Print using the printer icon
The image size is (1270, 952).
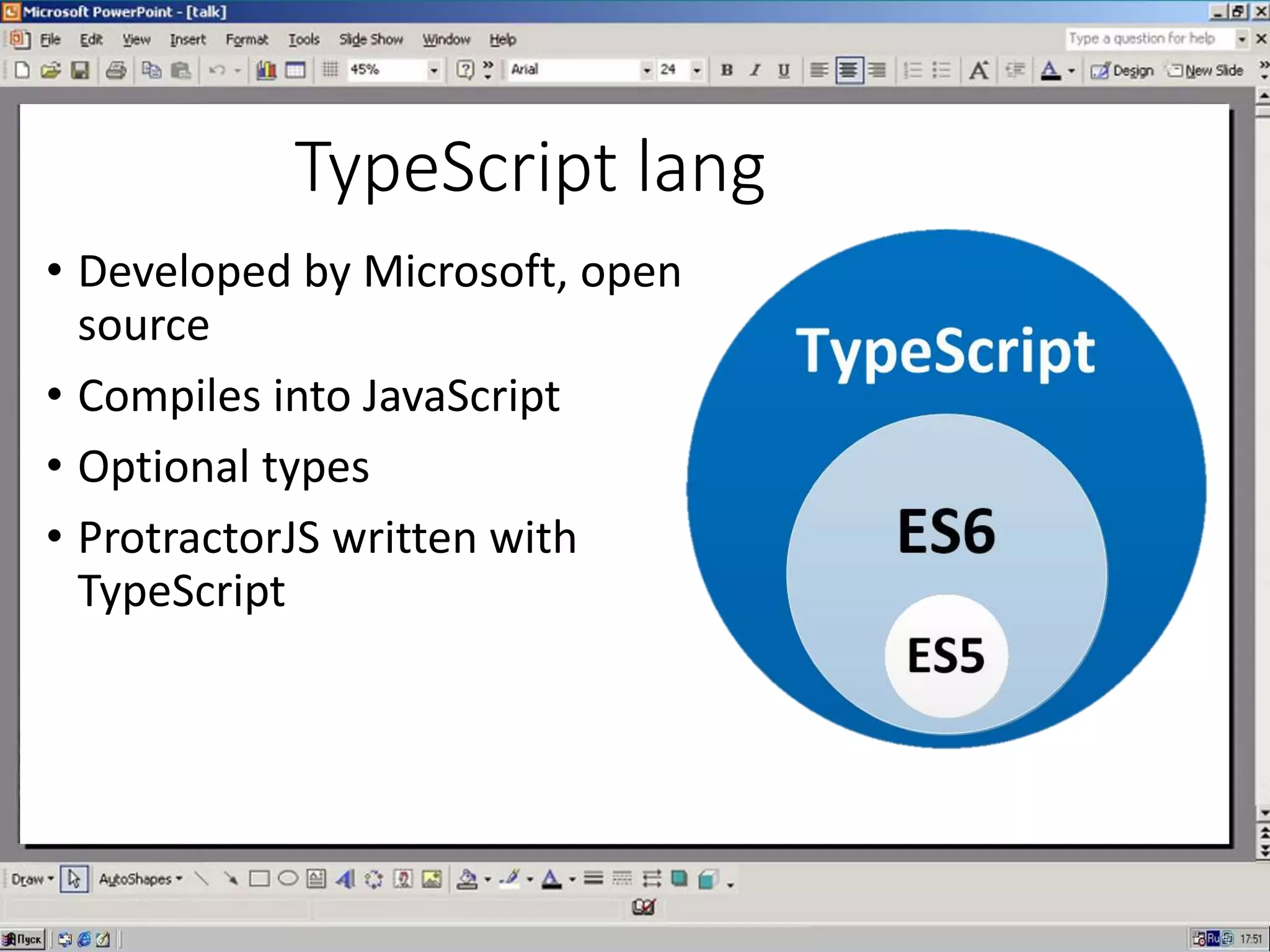point(115,70)
